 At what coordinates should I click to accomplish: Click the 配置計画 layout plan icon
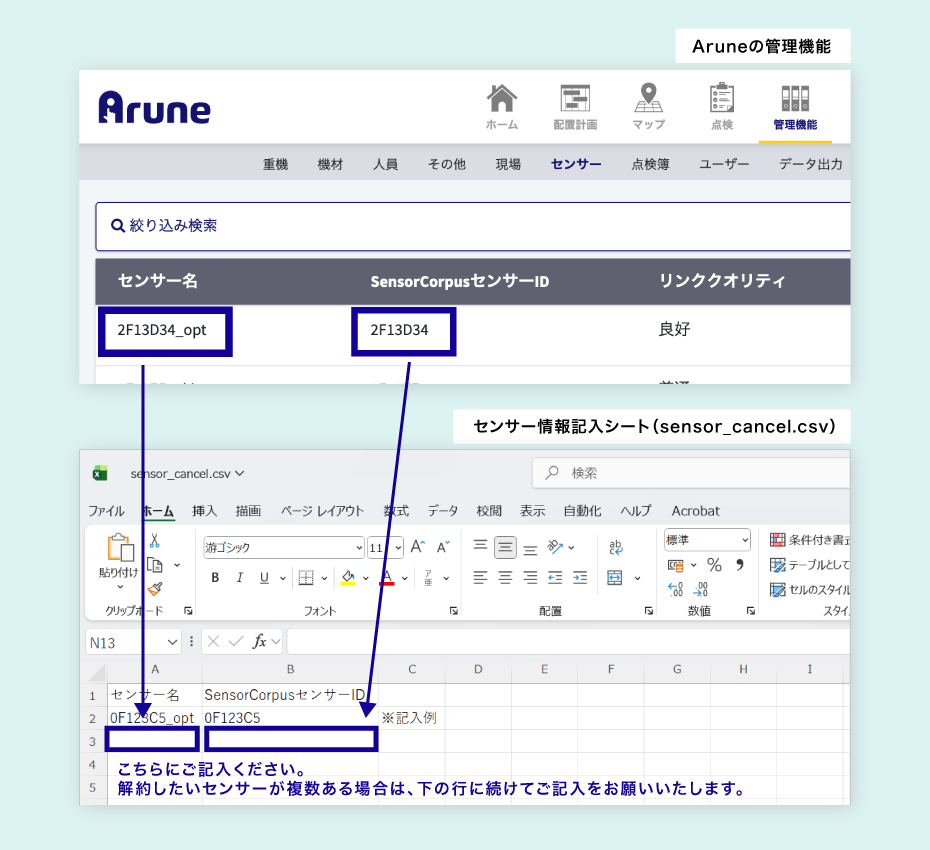pos(575,100)
